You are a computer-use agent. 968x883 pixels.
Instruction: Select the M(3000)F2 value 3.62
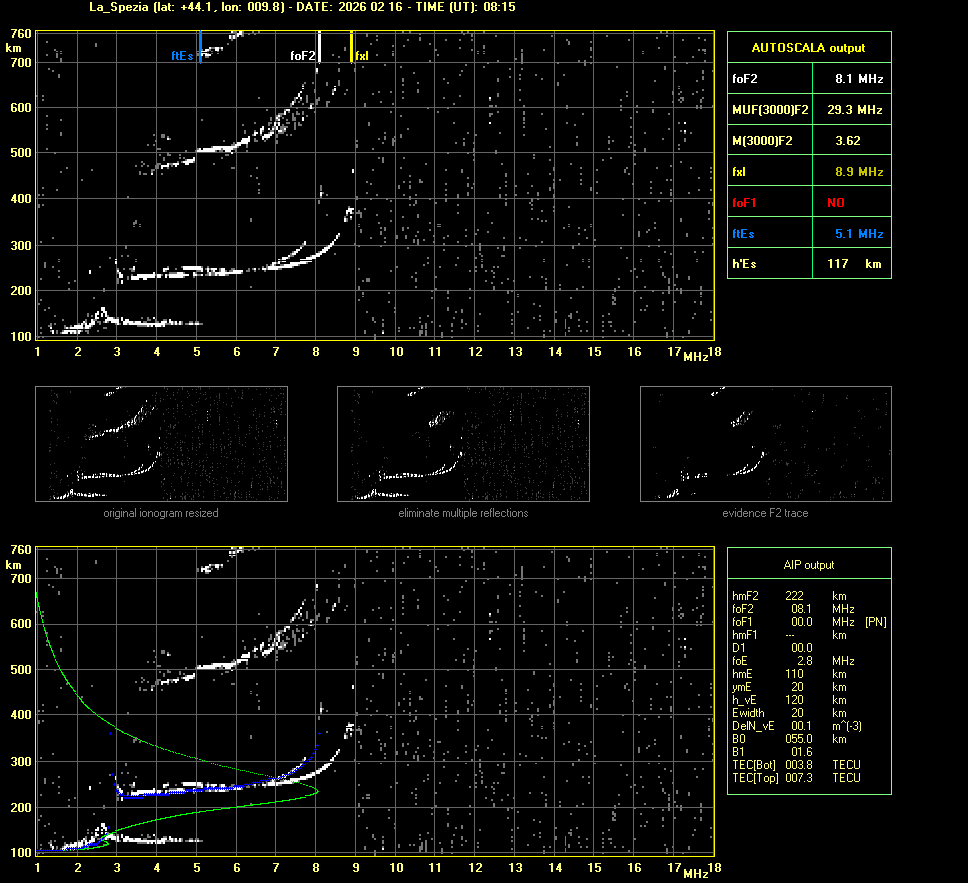848,141
